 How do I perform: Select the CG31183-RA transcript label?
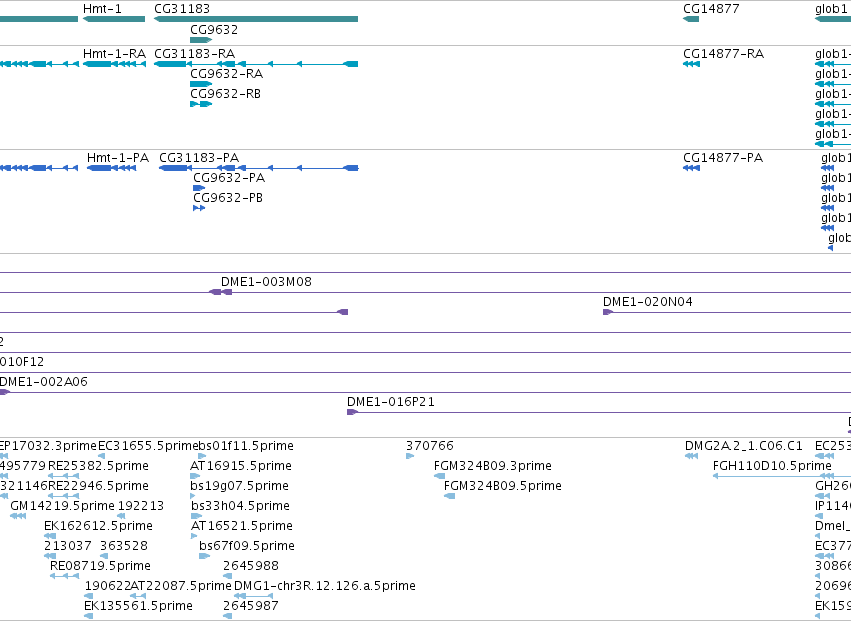[x=194, y=54]
